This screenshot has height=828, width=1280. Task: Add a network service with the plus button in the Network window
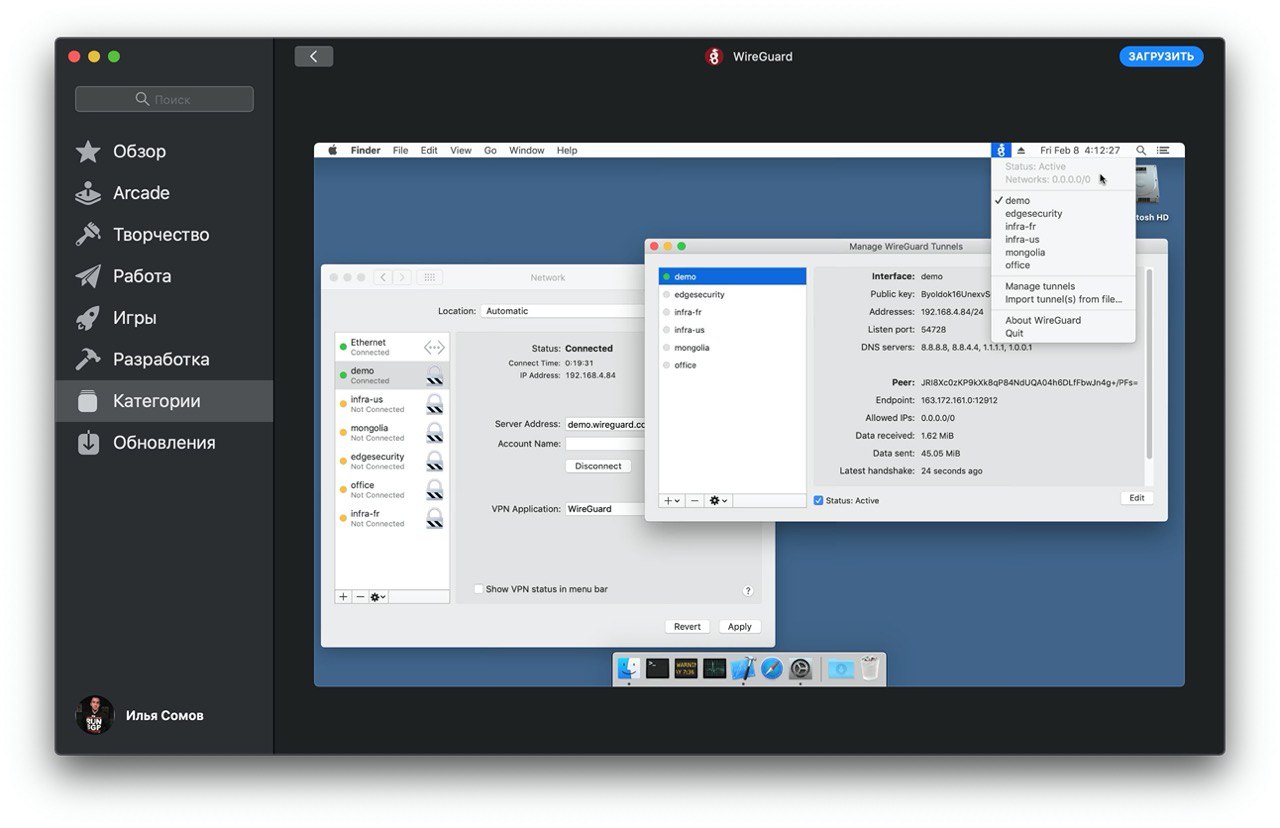click(343, 597)
